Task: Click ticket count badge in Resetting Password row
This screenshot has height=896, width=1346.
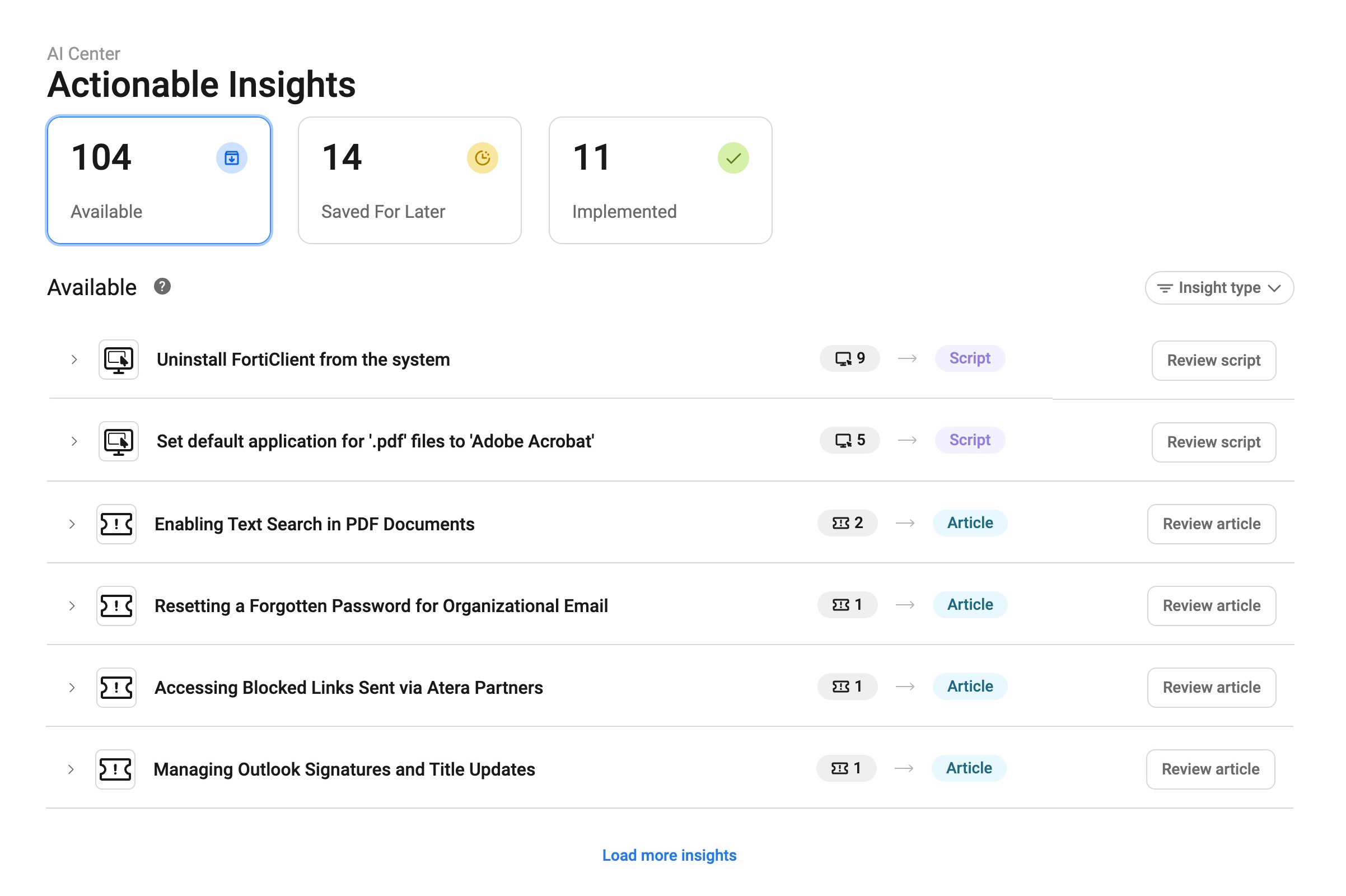Action: point(847,605)
